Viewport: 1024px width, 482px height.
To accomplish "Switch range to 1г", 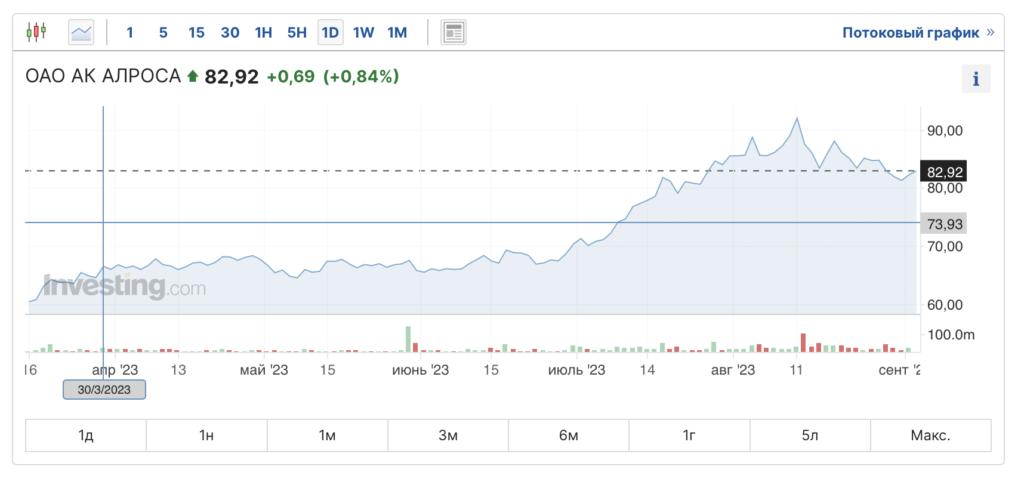I will pyautogui.click(x=689, y=435).
